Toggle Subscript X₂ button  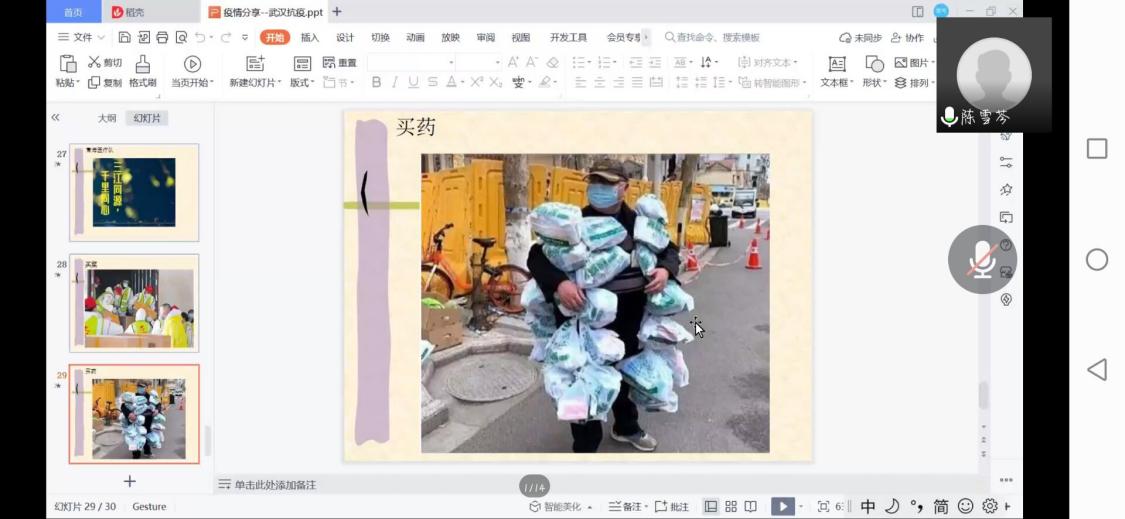click(x=495, y=83)
